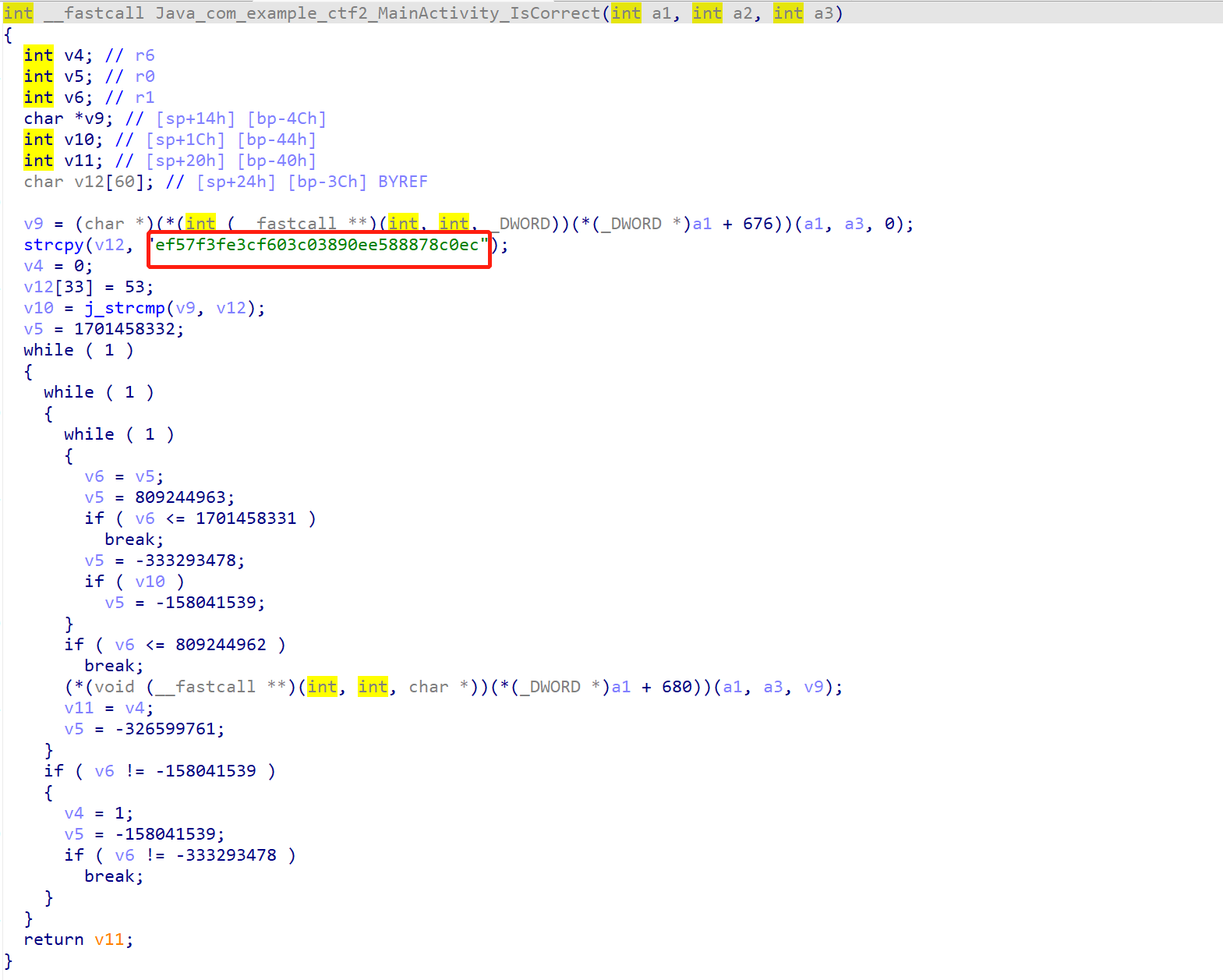Image resolution: width=1223 pixels, height=980 pixels.
Task: Click the v5 = -326599761 assignment
Action: click(144, 729)
